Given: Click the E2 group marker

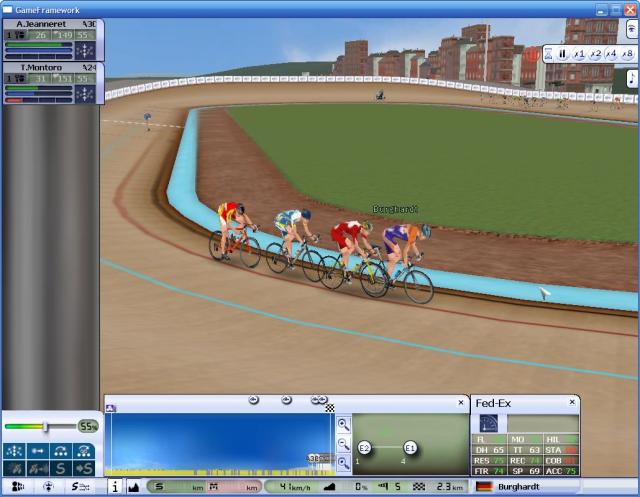Looking at the screenshot, I should 365,447.
